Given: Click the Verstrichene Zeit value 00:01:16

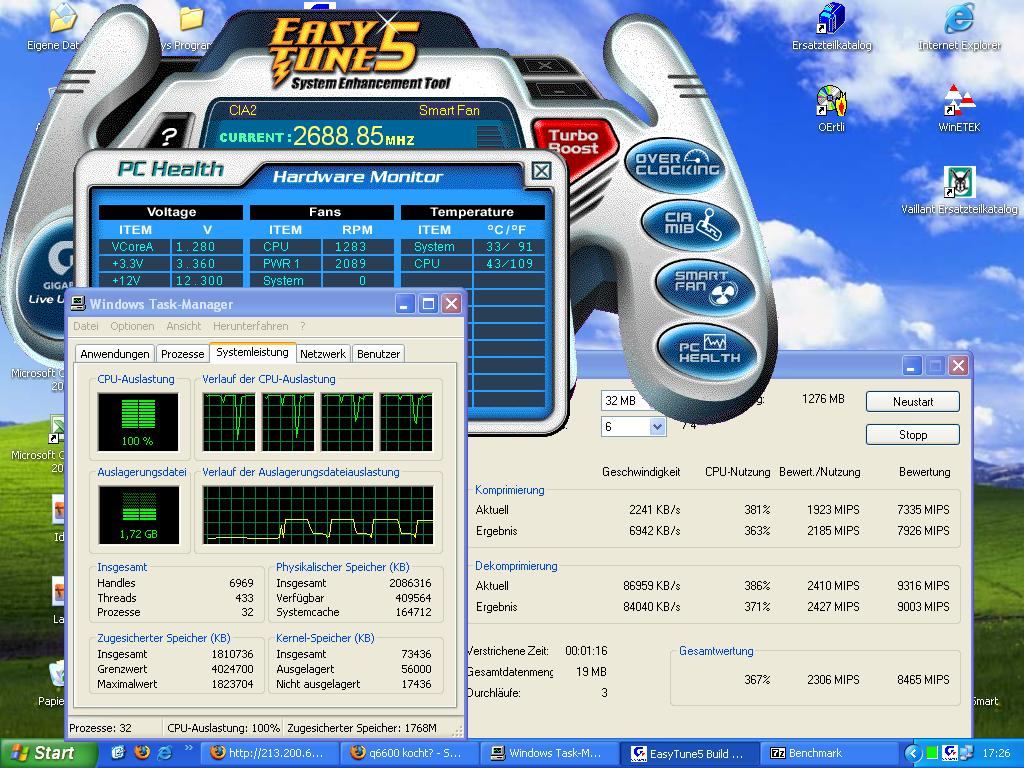Looking at the screenshot, I should click(x=586, y=650).
